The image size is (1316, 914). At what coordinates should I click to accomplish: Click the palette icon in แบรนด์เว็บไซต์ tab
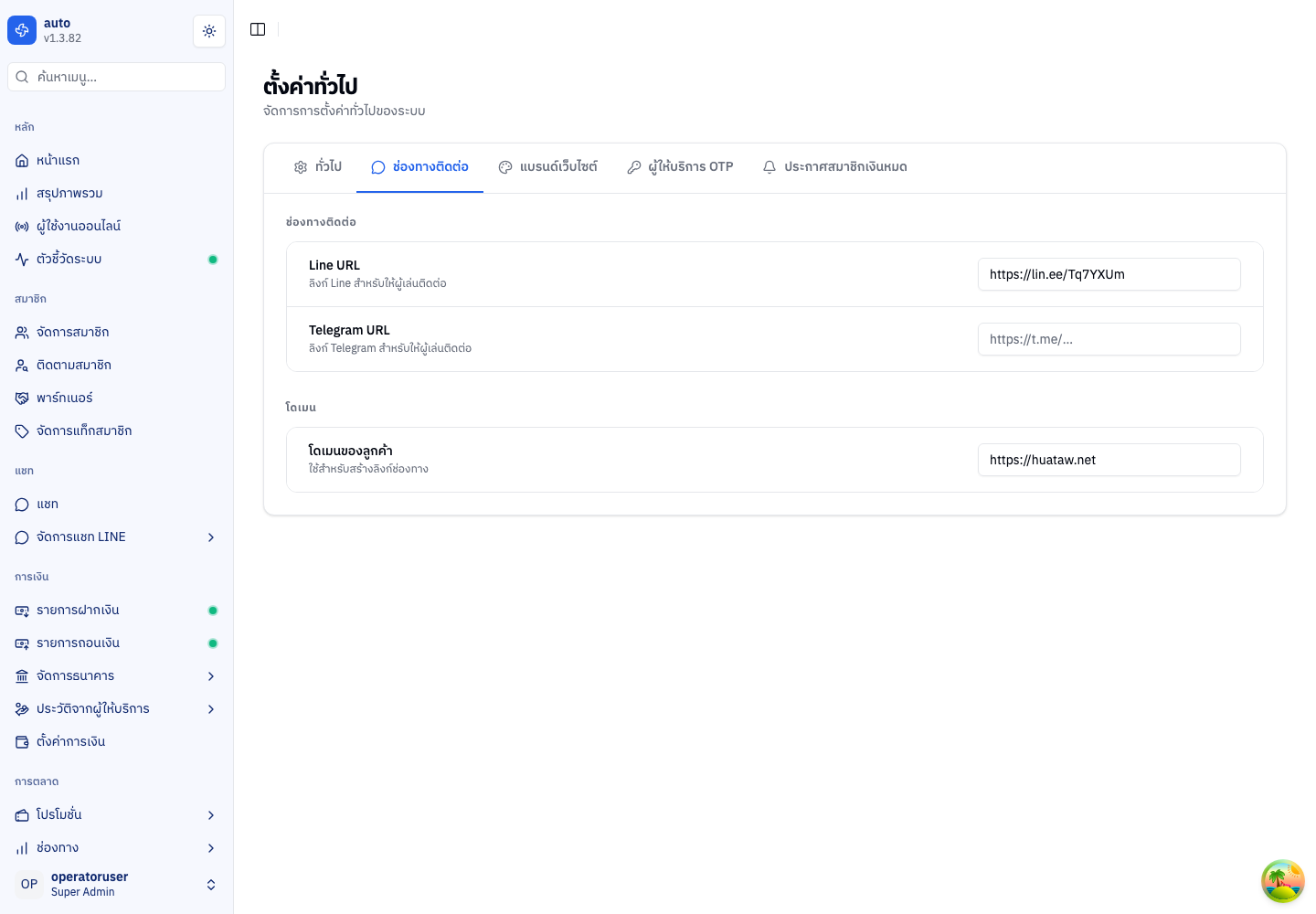point(505,167)
